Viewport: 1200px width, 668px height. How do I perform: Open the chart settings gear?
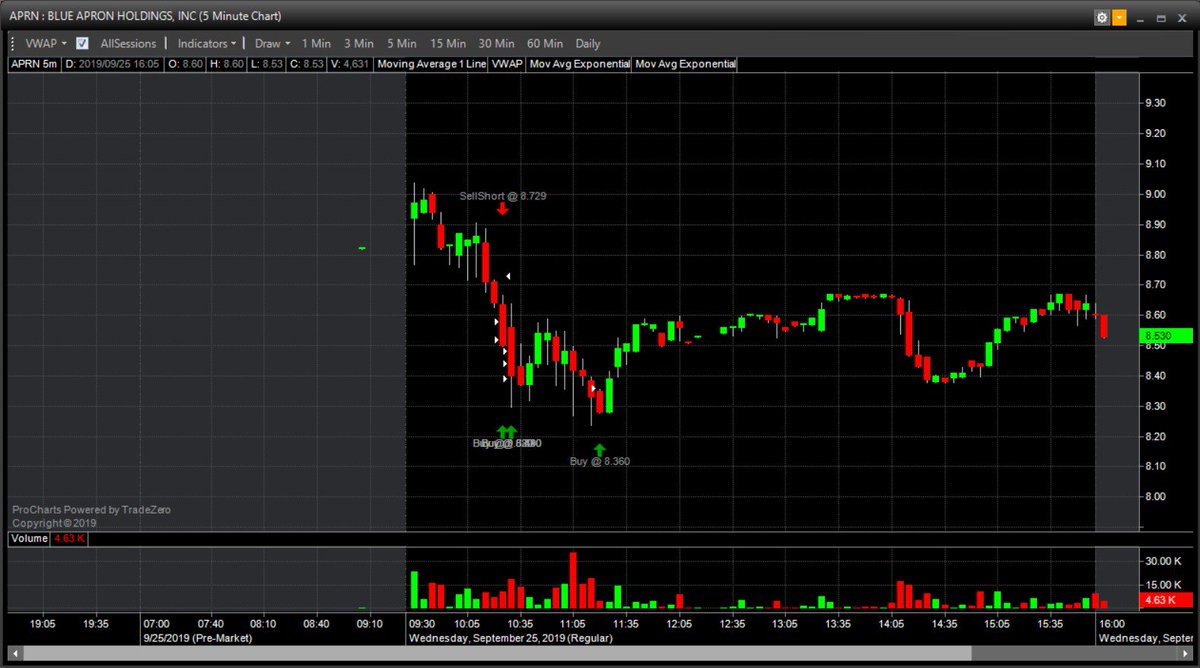[x=1101, y=17]
